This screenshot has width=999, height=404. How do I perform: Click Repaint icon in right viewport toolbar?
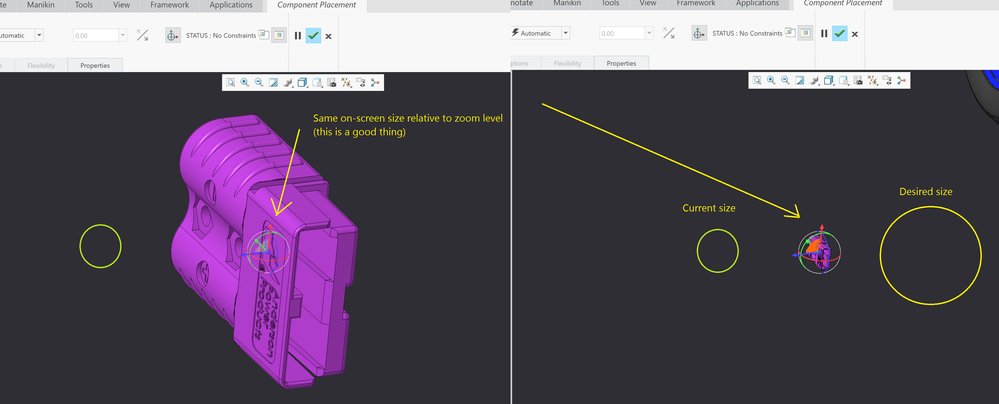799,80
